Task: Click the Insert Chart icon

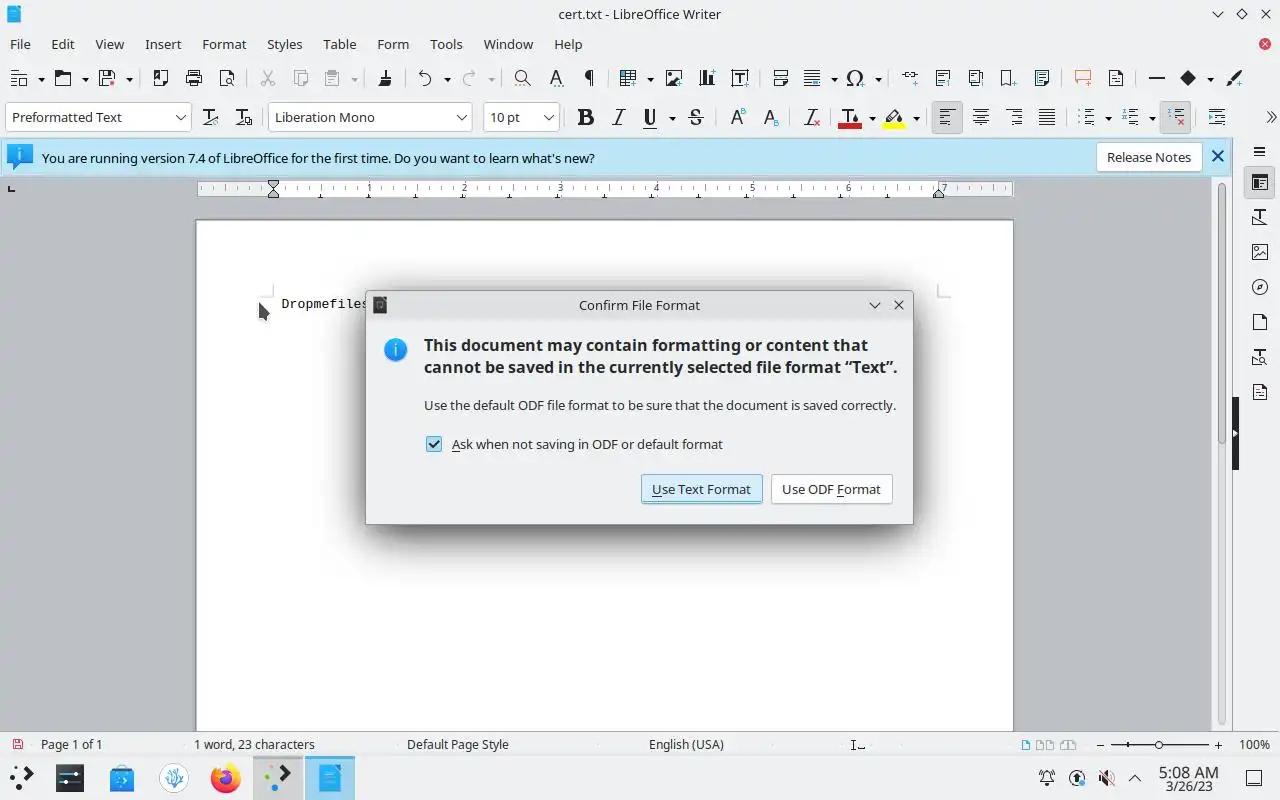Action: click(707, 78)
